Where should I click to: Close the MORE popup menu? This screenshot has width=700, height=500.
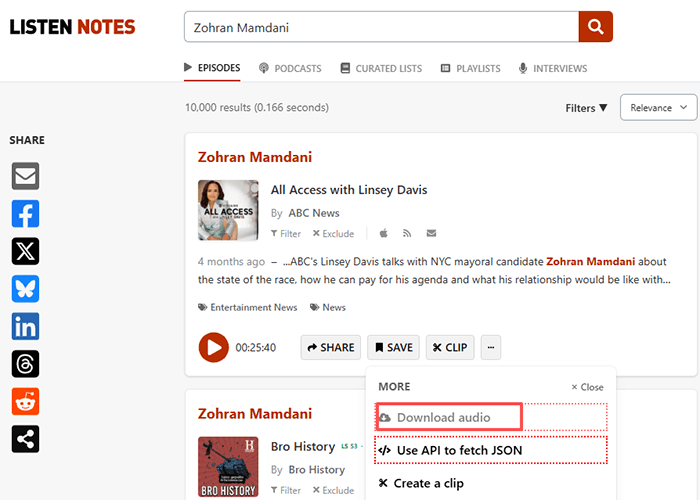(x=588, y=387)
